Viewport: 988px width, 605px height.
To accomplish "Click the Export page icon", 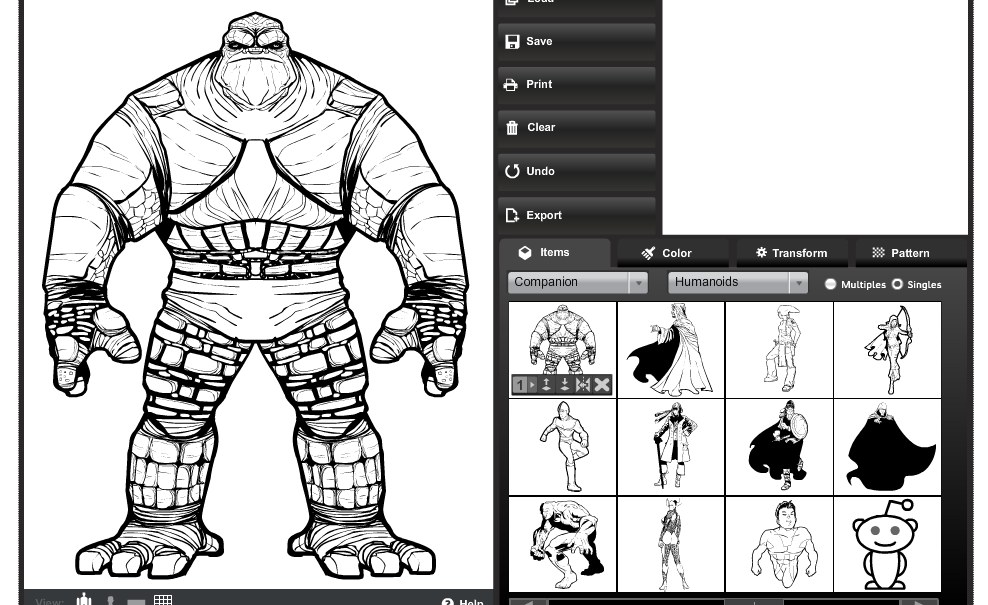I will coord(512,216).
